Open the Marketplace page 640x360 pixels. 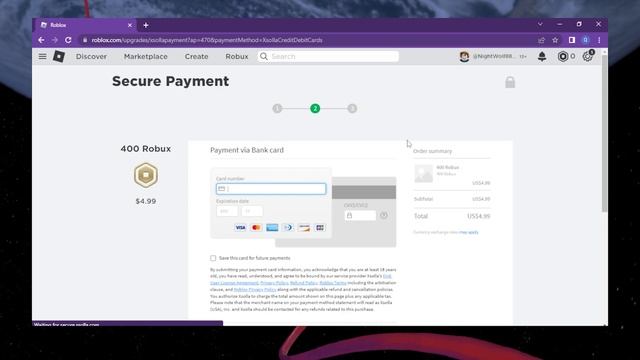(x=146, y=57)
